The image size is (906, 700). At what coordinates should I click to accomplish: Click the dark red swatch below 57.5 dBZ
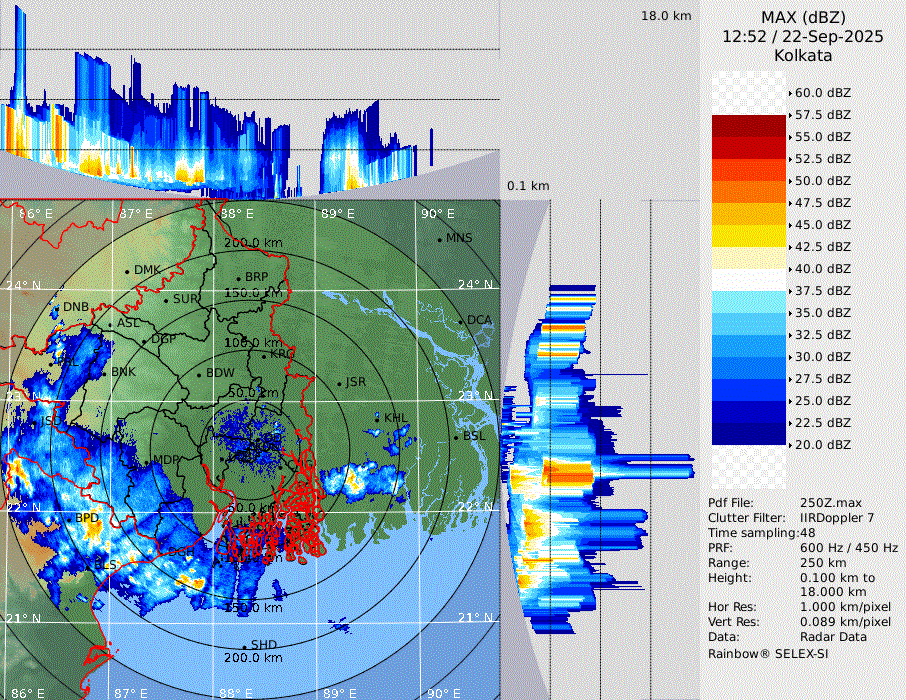click(x=748, y=126)
